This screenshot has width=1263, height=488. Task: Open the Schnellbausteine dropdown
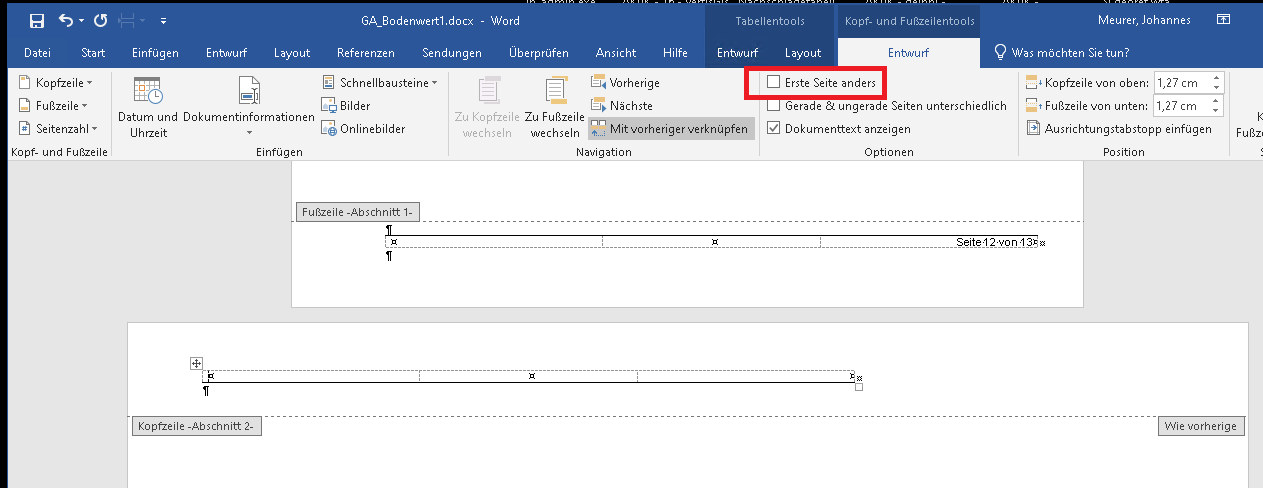coord(381,83)
